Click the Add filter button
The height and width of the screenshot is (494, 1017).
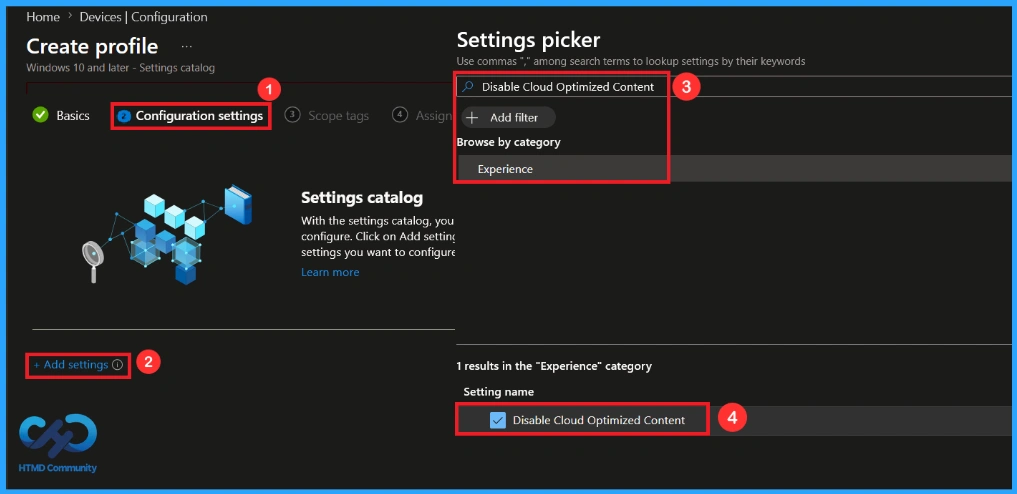point(508,117)
